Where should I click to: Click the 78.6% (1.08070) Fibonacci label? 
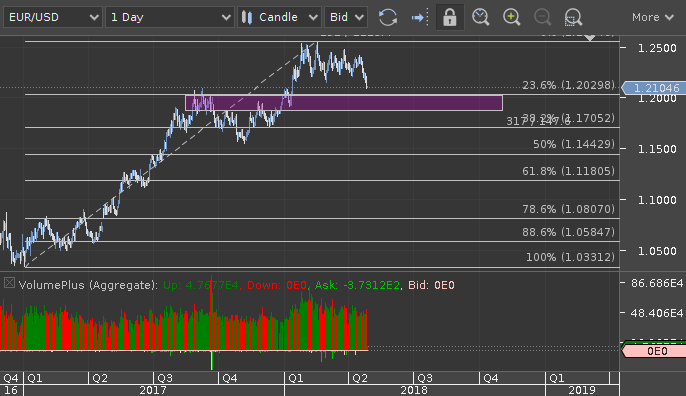568,209
